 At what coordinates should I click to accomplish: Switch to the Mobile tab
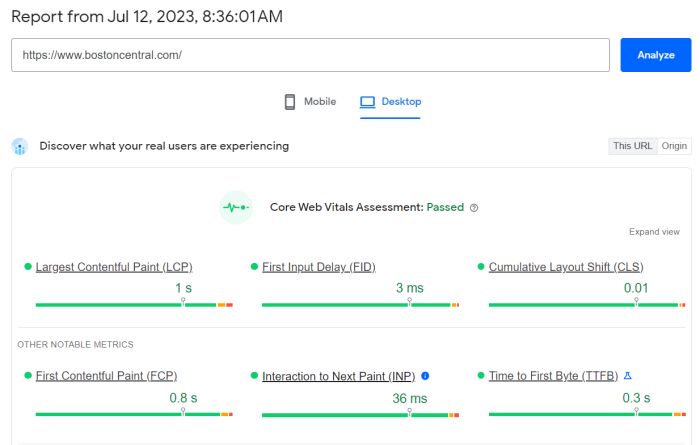[x=310, y=102]
